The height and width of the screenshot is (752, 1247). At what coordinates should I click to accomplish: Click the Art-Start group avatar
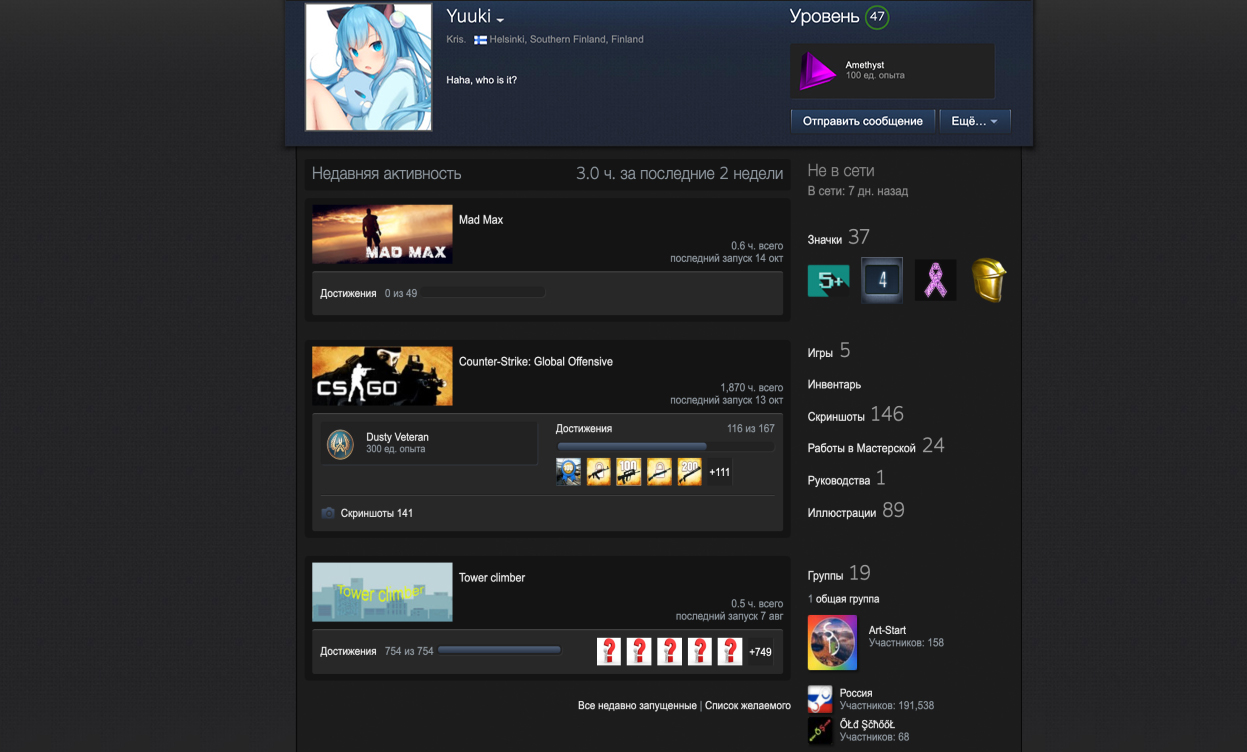(833, 643)
